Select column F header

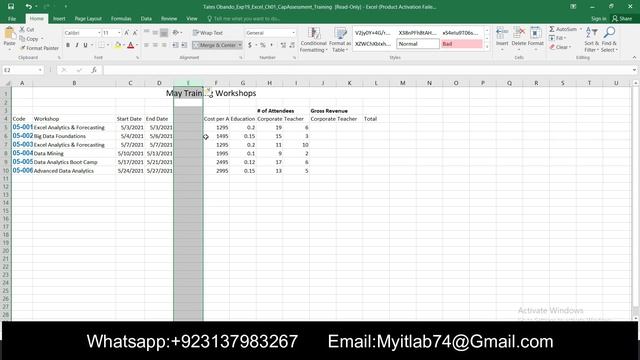[x=216, y=83]
